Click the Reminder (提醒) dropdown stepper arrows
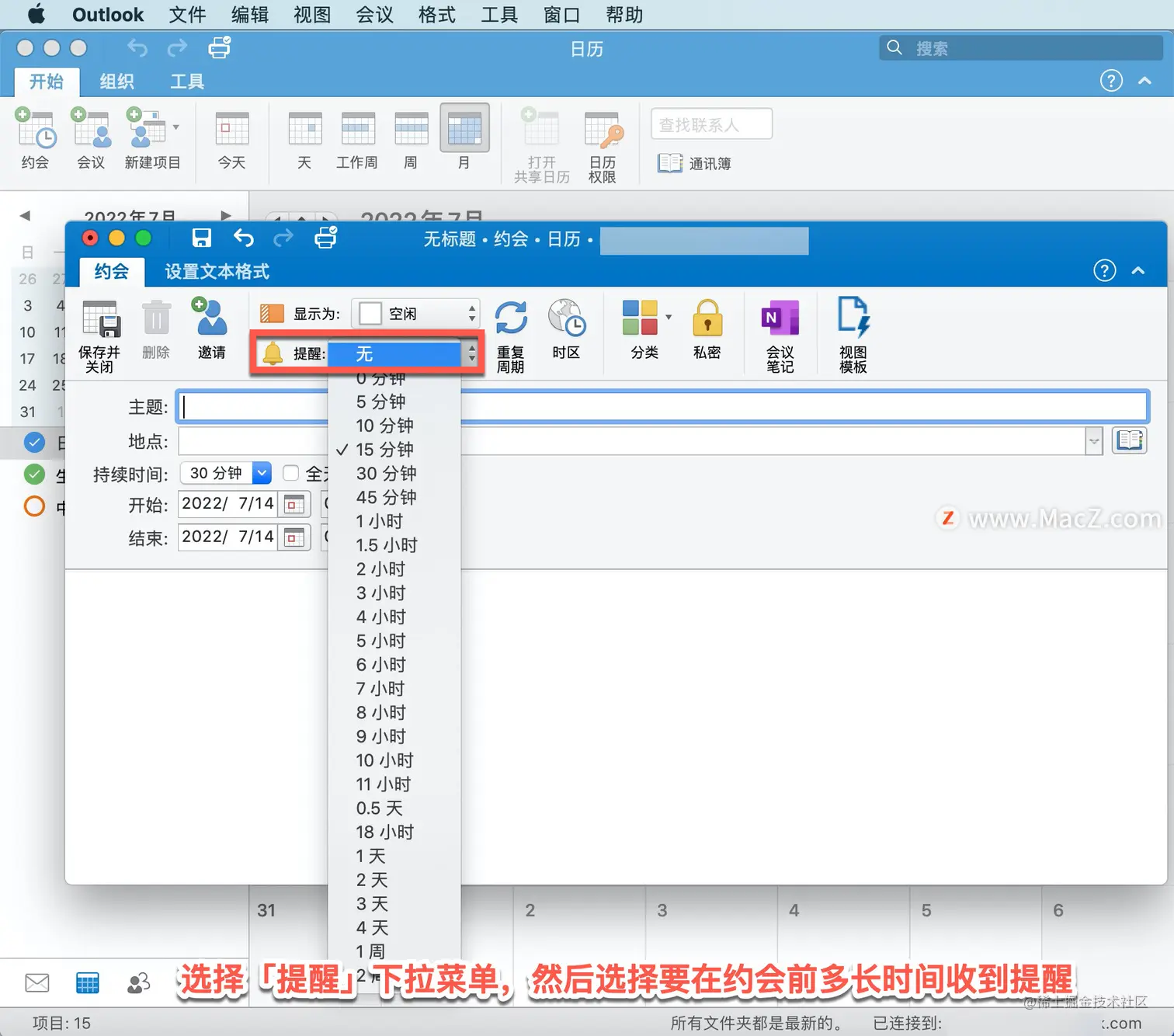This screenshot has height=1036, width=1174. tap(471, 354)
